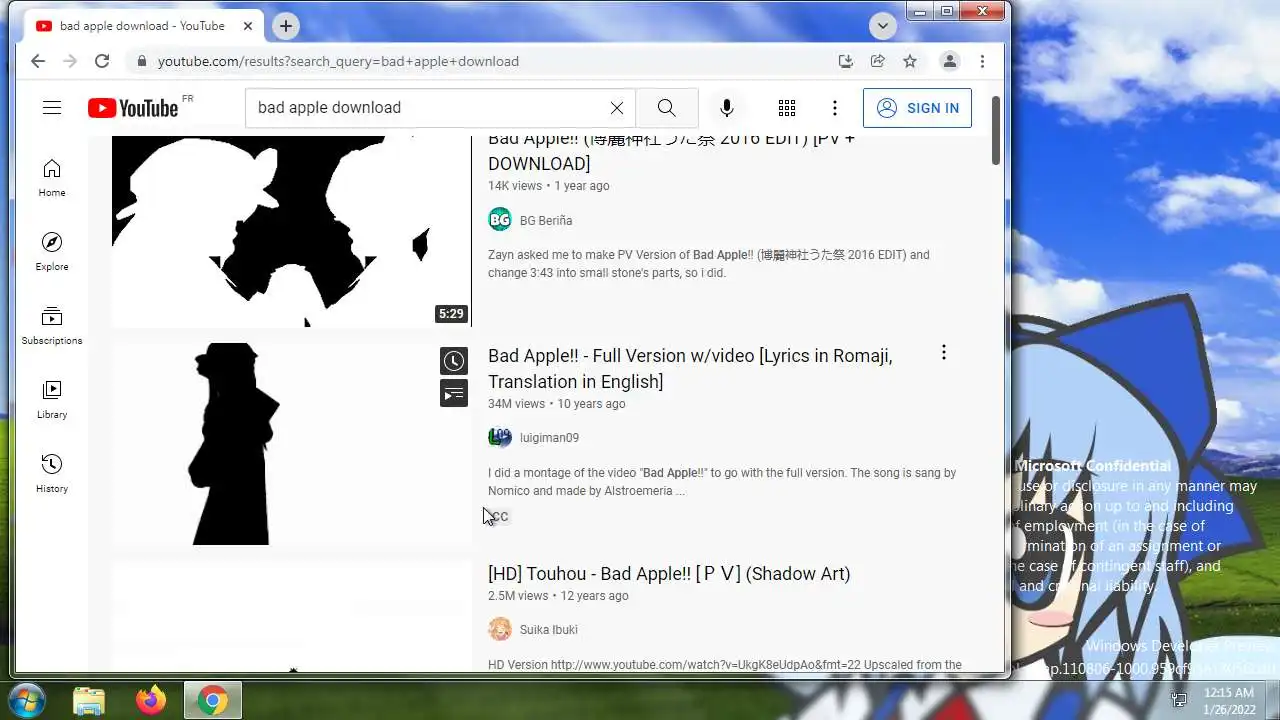The width and height of the screenshot is (1280, 720).
Task: Bookmark this page star
Action: 910,61
